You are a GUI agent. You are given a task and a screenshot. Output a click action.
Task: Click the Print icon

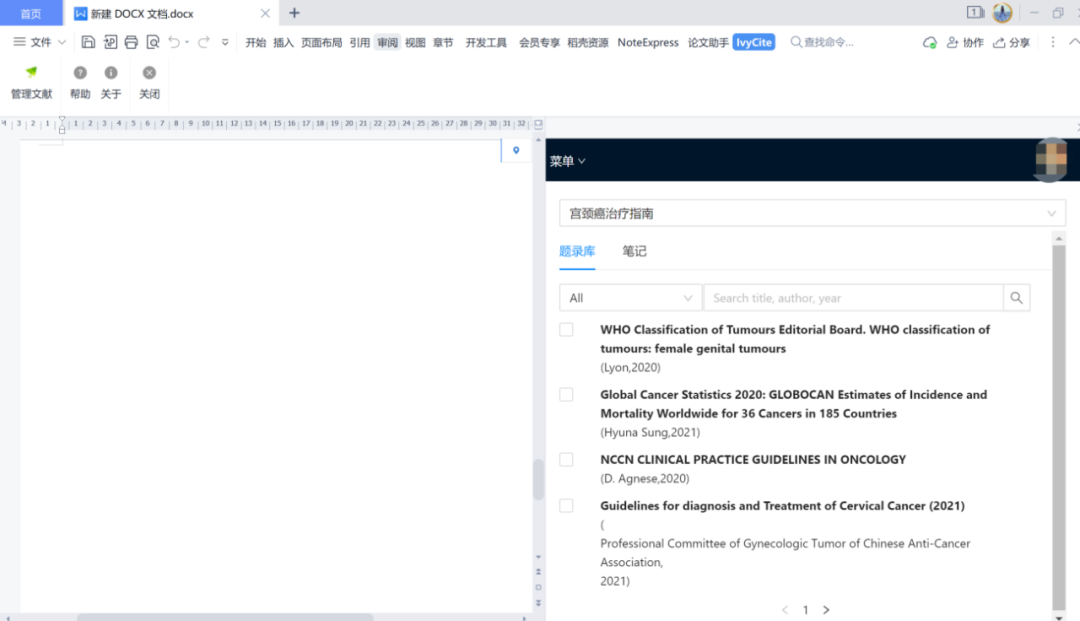[131, 42]
